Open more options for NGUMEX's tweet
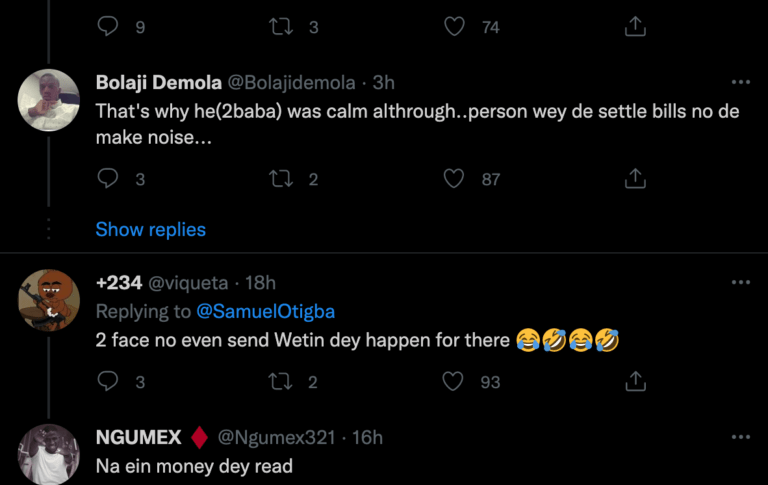Screen dimensions: 768x485 coord(740,437)
